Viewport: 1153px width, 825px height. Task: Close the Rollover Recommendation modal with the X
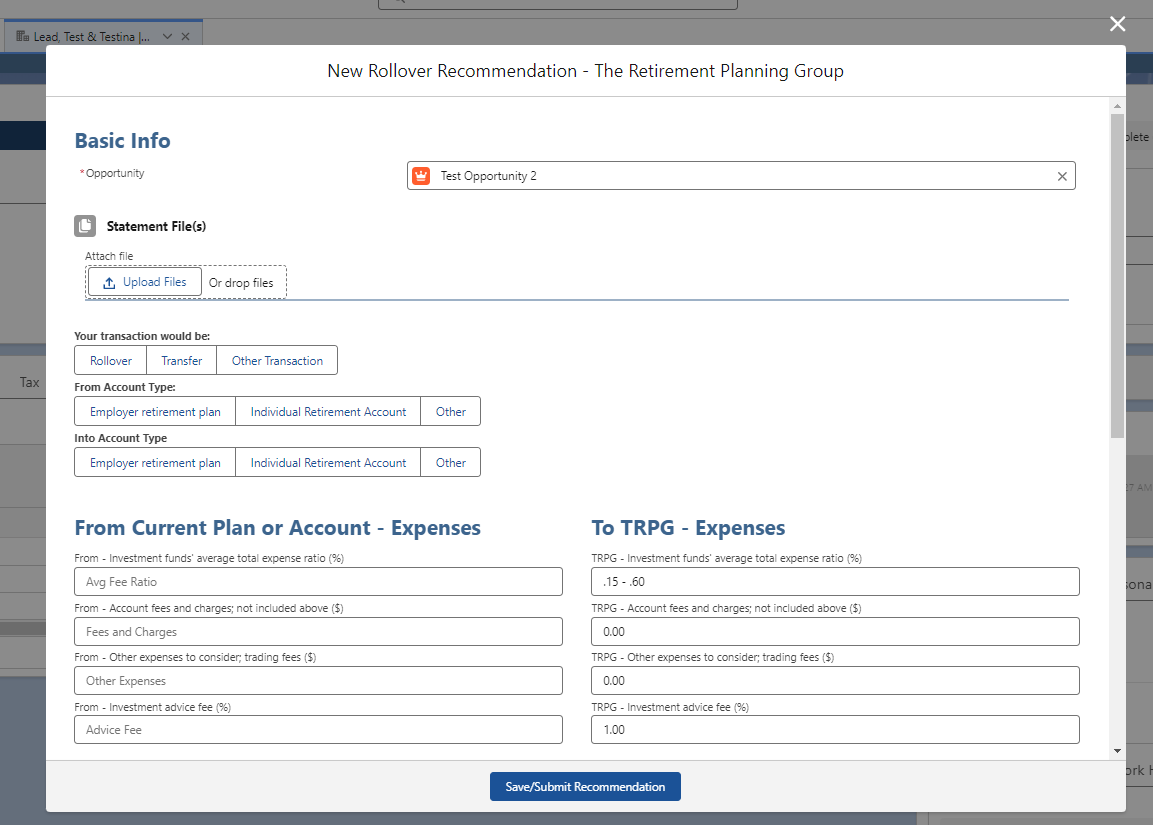1117,24
